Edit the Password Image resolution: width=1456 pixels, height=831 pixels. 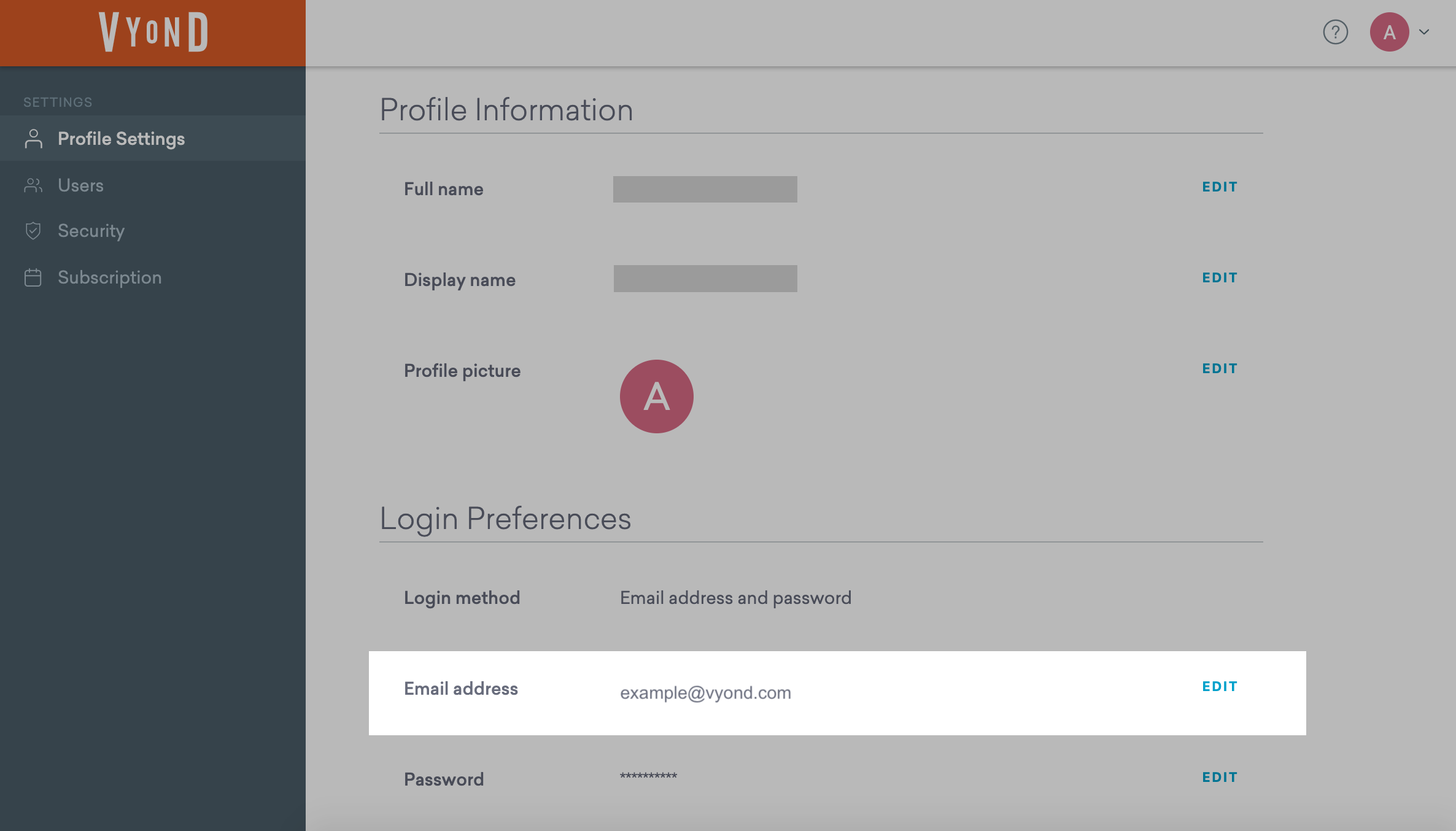tap(1219, 777)
